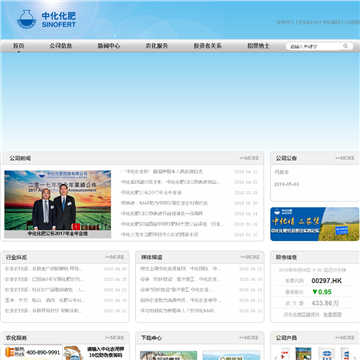
Task: Click the 股市信息 panel heading
Action: tap(286, 257)
